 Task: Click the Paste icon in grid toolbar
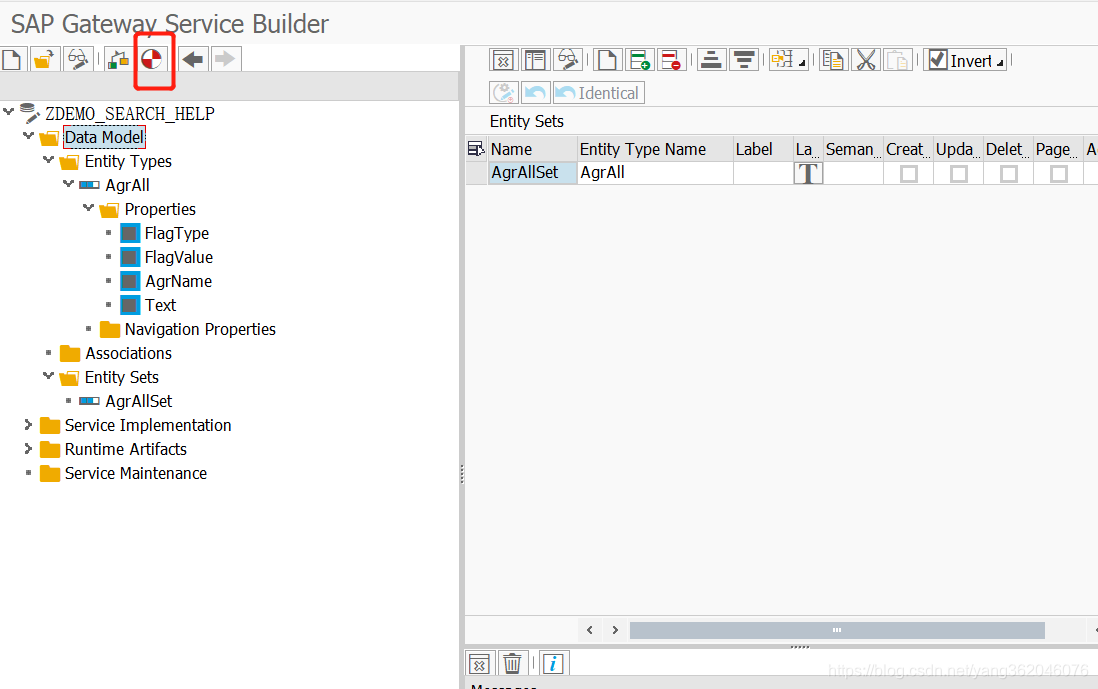(x=898, y=61)
